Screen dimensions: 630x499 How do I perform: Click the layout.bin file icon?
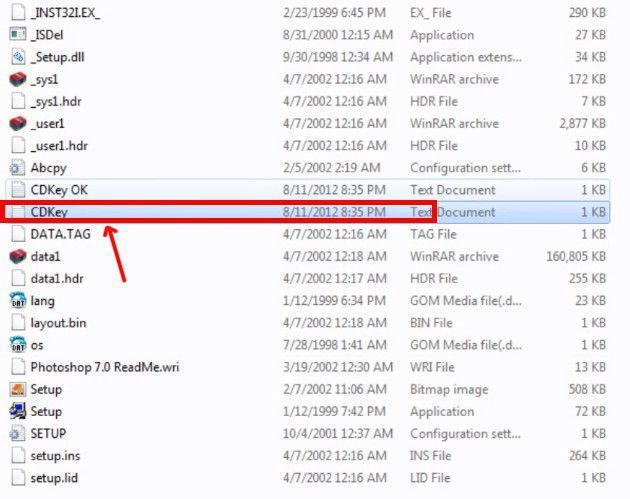click(18, 323)
